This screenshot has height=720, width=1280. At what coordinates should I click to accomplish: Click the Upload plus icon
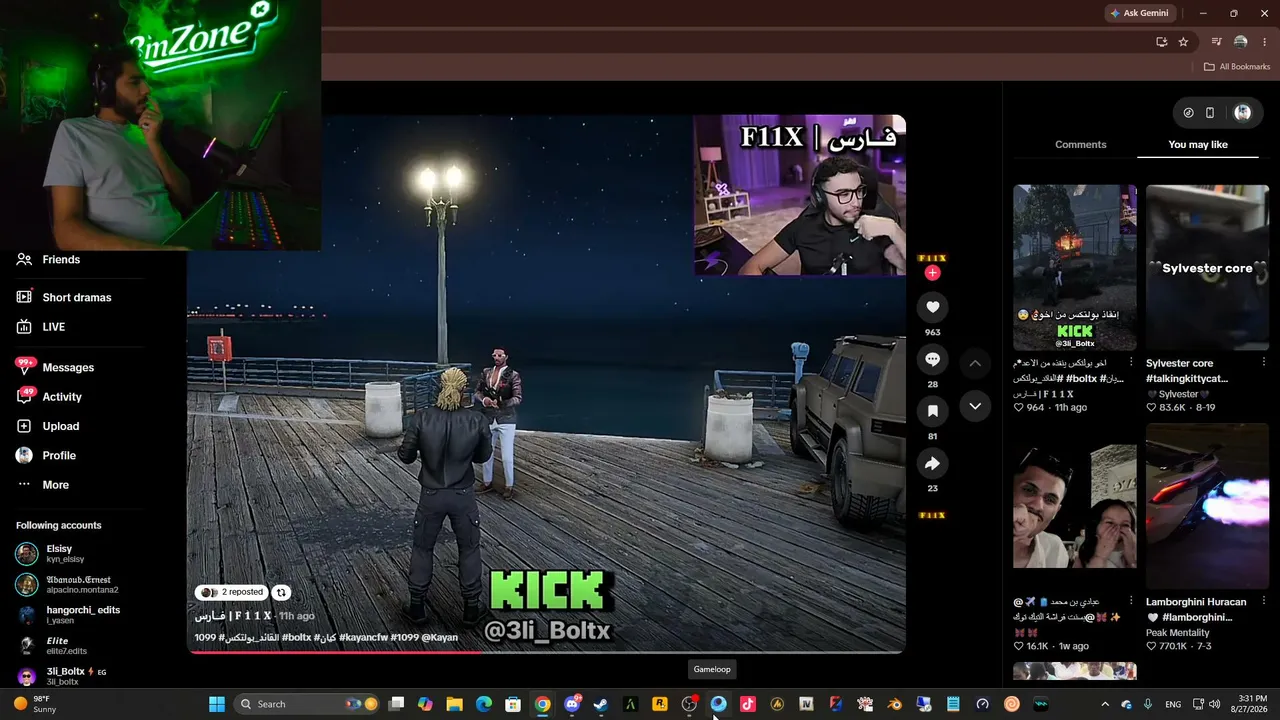tap(24, 426)
